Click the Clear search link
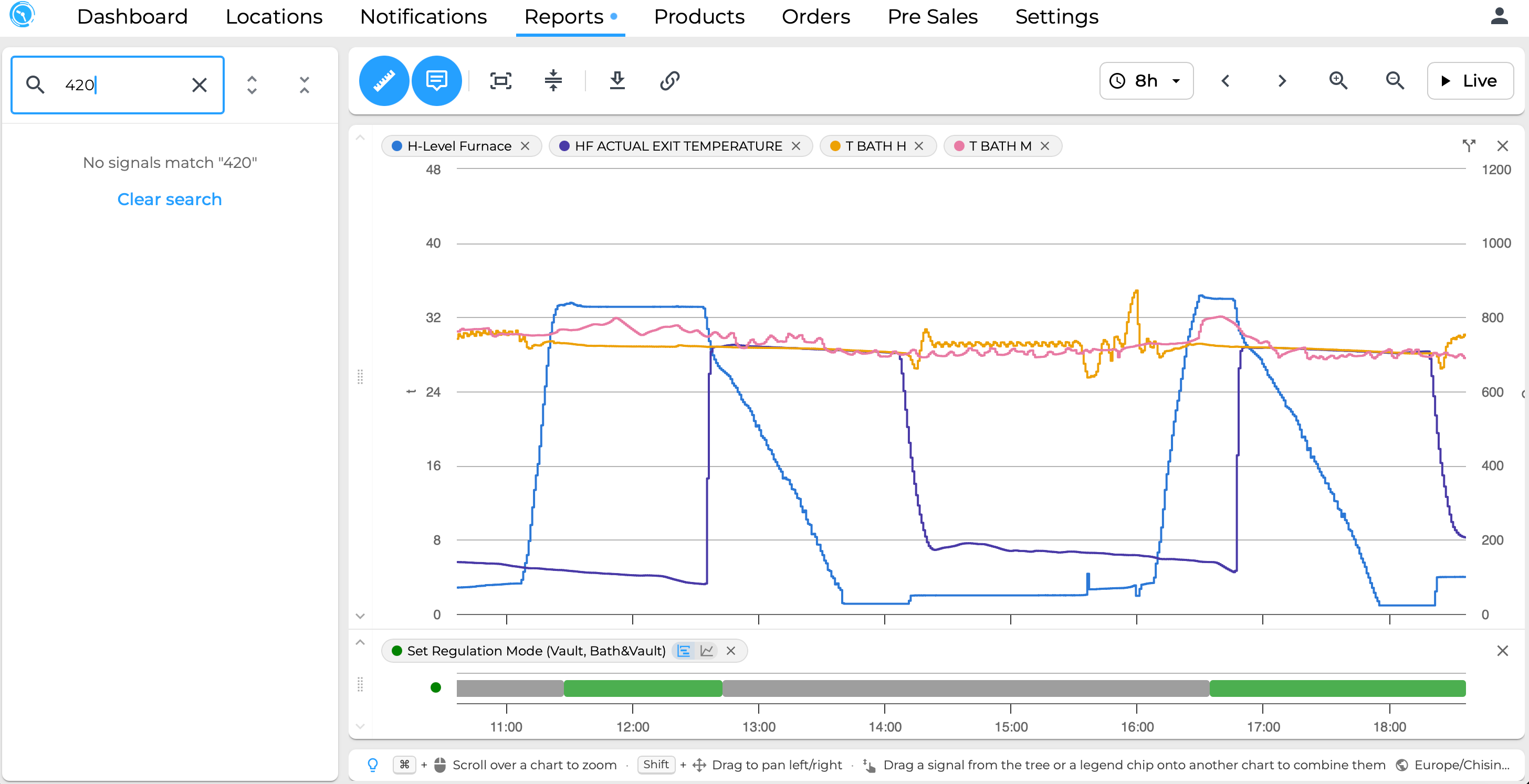 (169, 199)
